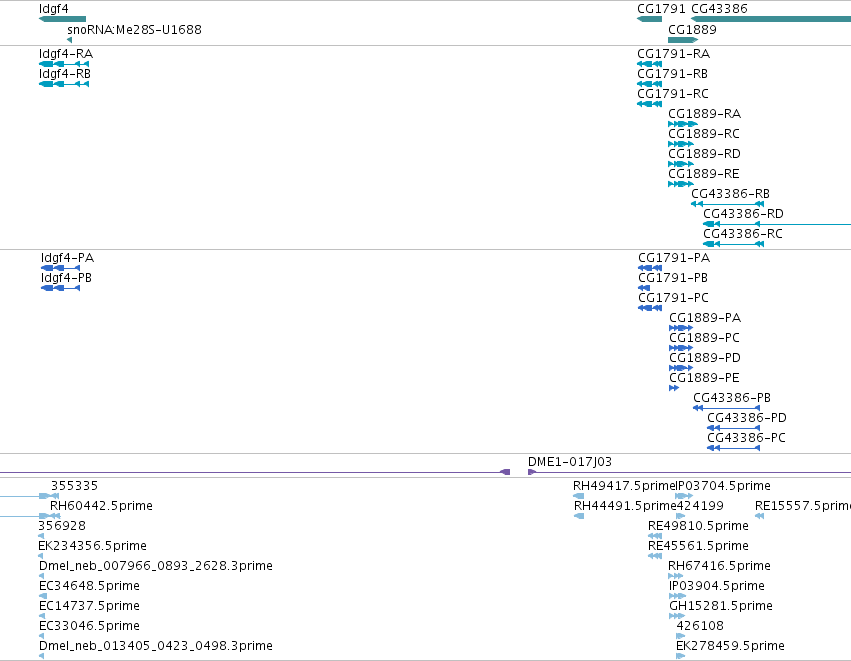Click the CG43386 gene label

719,9
